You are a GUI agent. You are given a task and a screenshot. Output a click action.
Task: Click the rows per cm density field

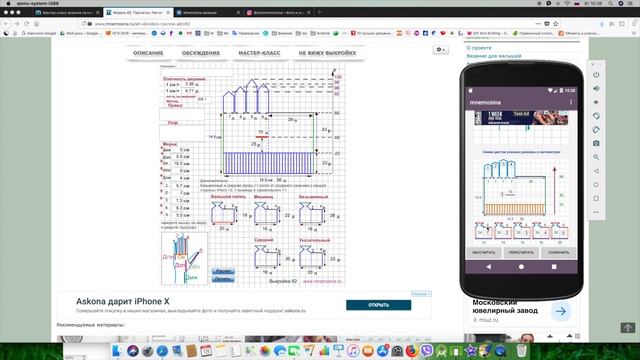[x=189, y=91]
